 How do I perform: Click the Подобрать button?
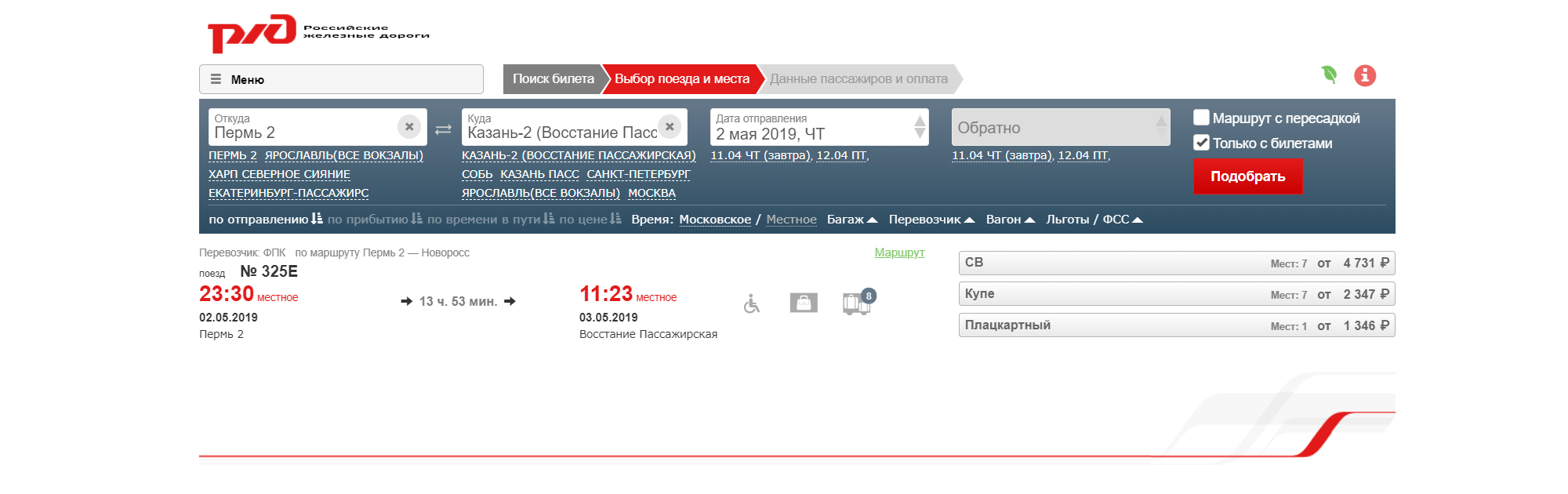[1247, 176]
